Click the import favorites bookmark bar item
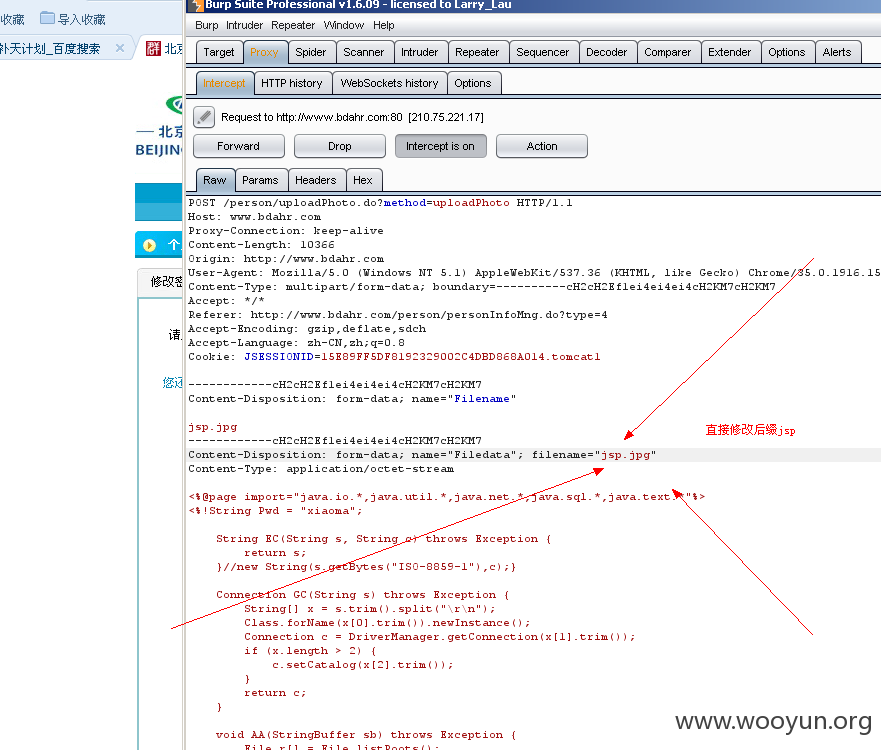 tap(73, 19)
